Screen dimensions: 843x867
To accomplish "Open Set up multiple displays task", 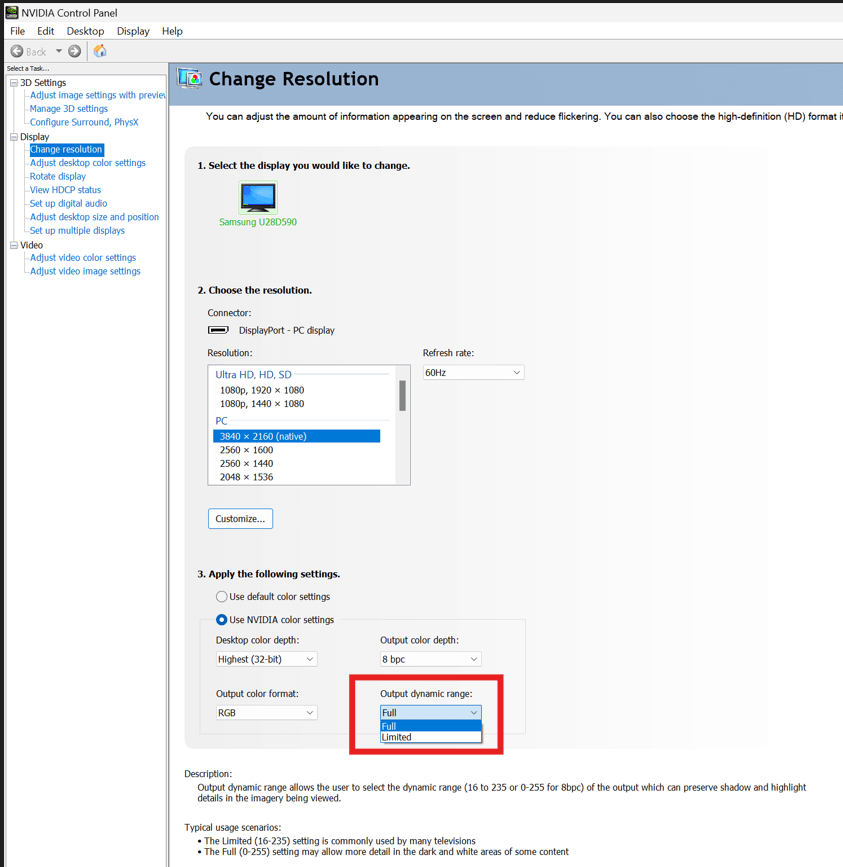I will tap(77, 231).
